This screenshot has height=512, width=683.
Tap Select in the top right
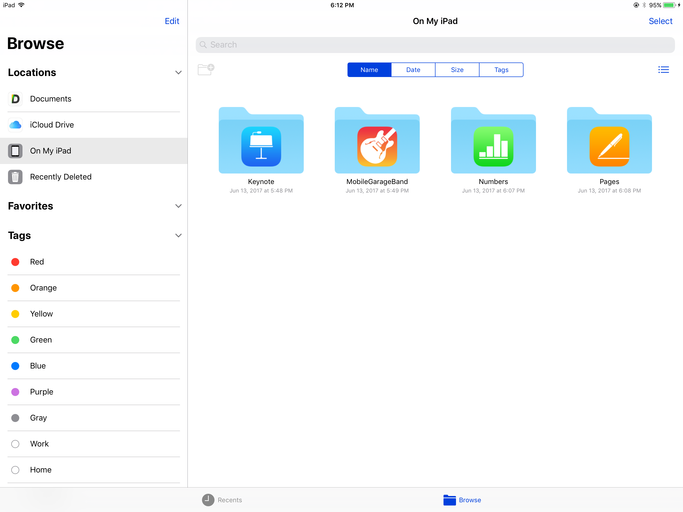[660, 21]
